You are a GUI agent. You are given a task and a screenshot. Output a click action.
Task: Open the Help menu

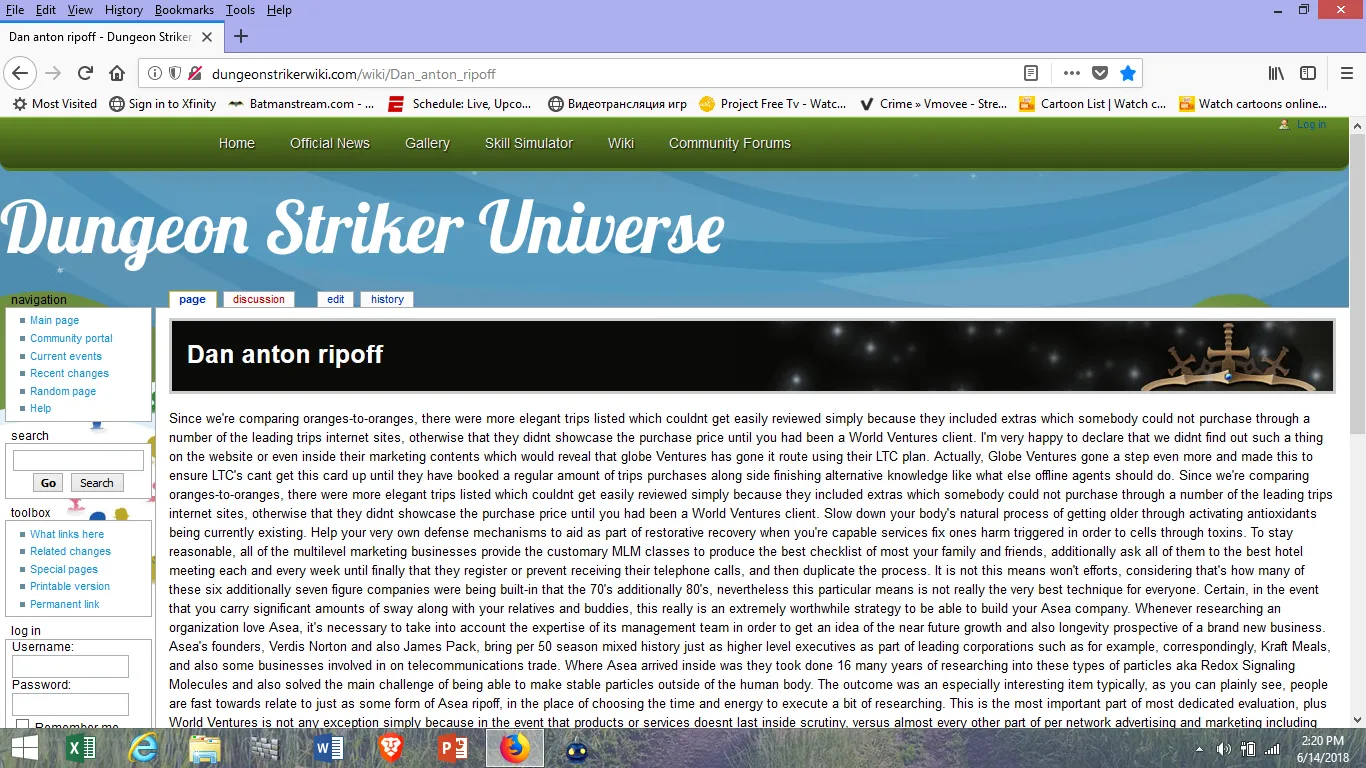tap(279, 10)
